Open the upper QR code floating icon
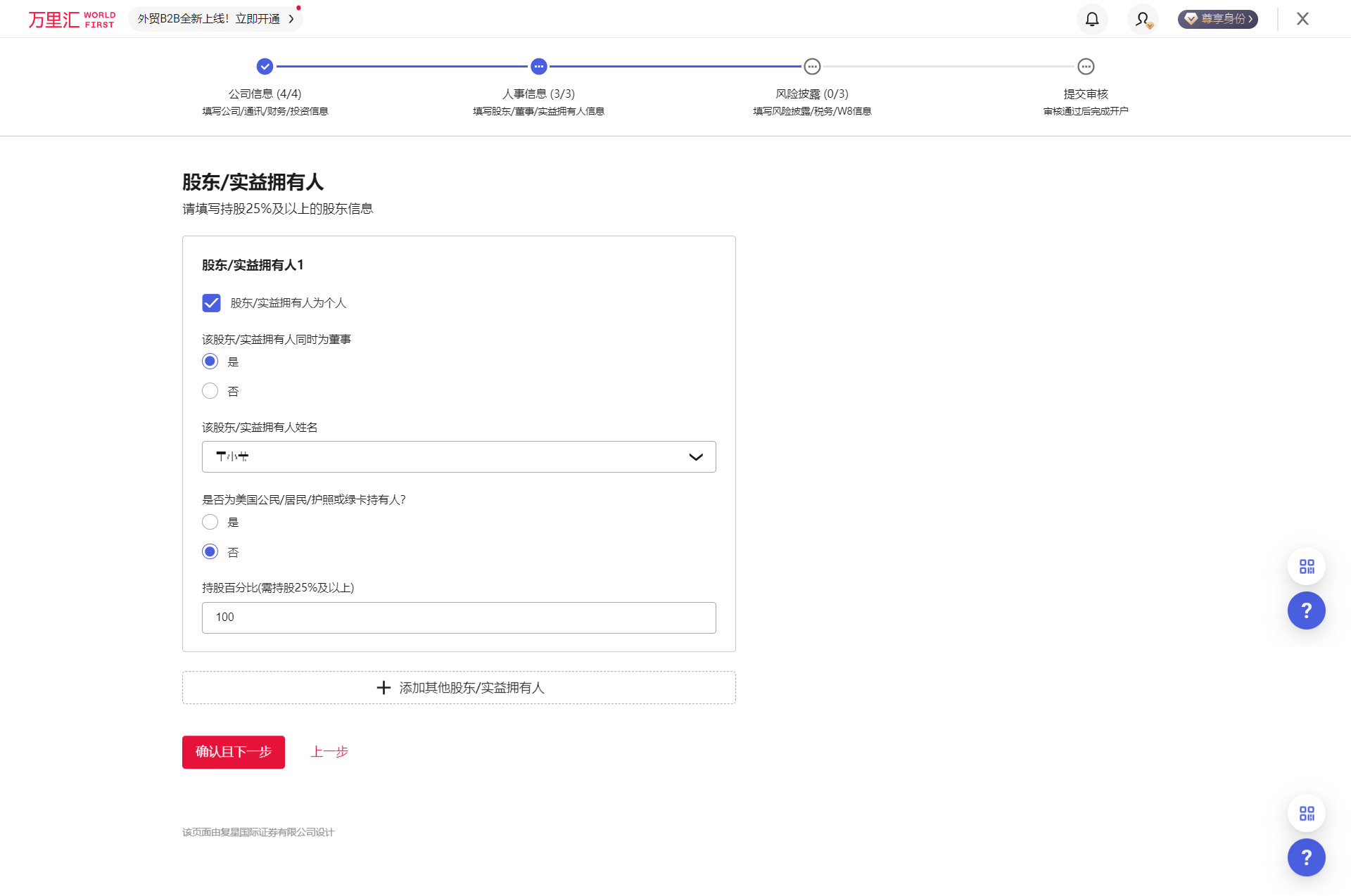 click(x=1307, y=567)
